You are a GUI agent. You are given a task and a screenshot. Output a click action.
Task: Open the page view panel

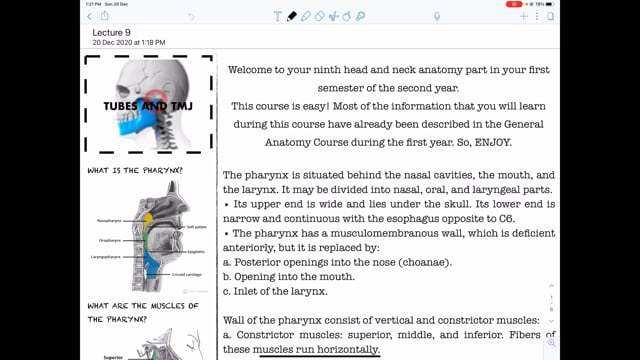click(x=551, y=16)
